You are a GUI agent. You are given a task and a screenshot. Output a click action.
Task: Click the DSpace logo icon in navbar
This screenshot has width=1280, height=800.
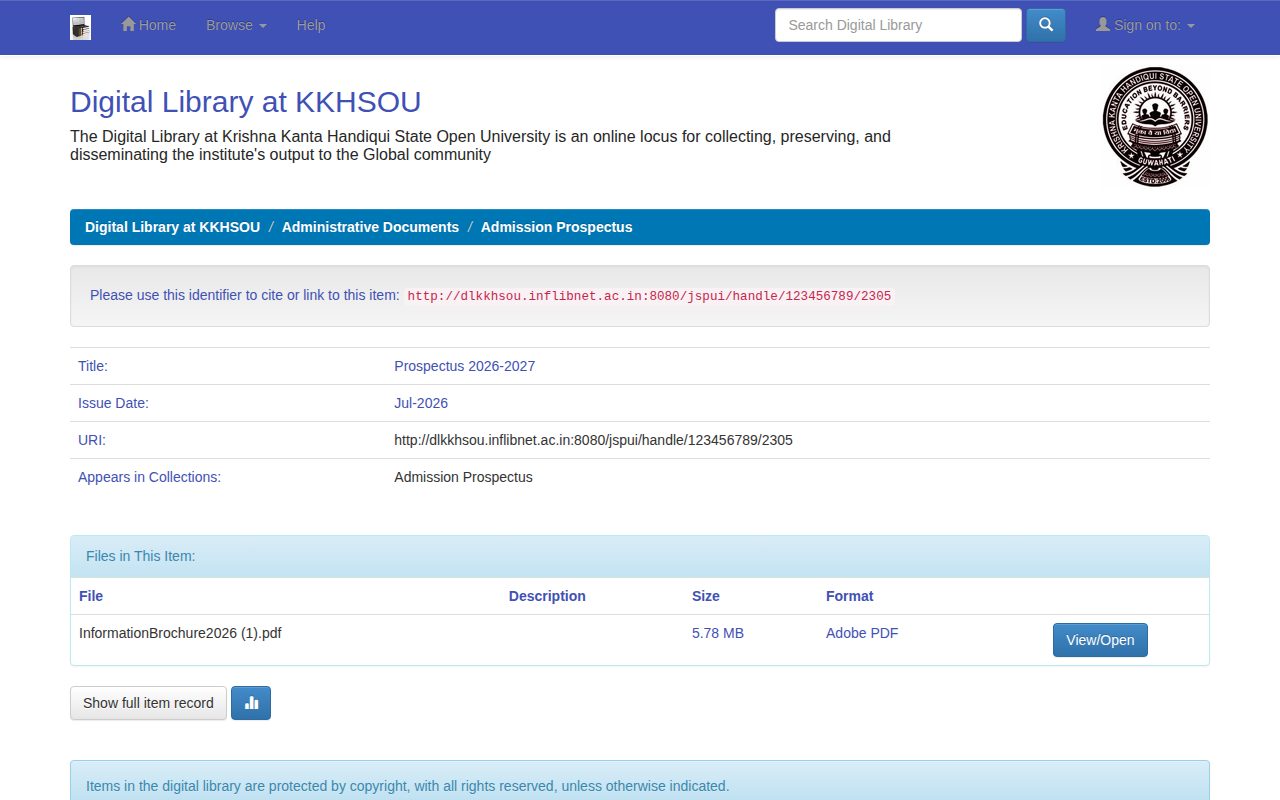[81, 27]
